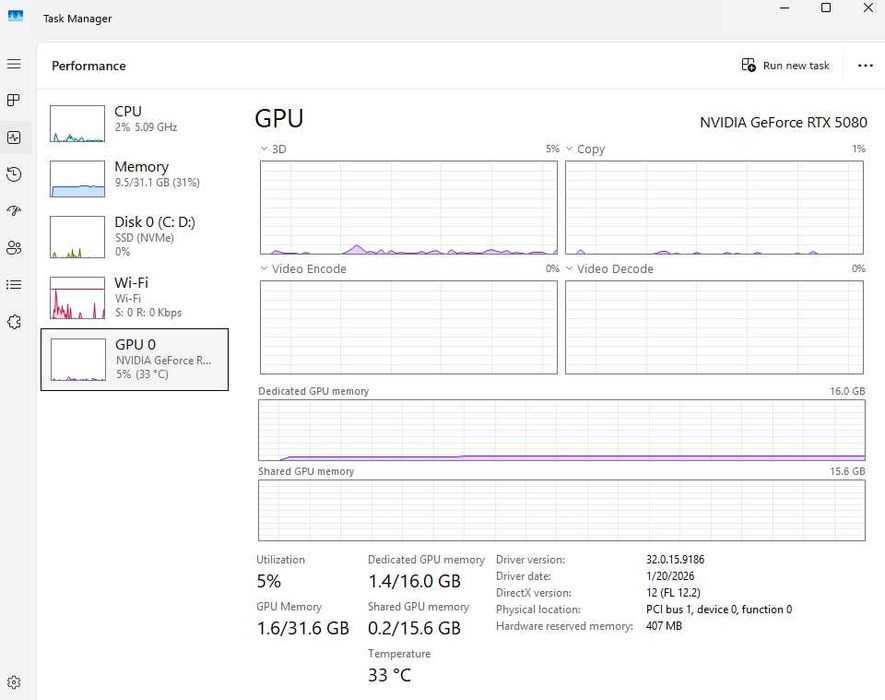Viewport: 885px width, 700px height.
Task: Click the GPU 0 mini graph
Action: pos(78,360)
